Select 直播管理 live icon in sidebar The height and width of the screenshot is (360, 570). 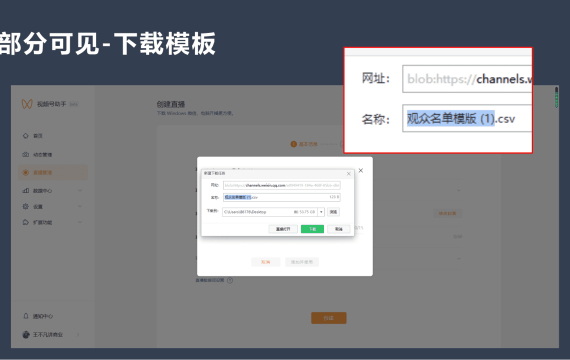click(x=25, y=172)
